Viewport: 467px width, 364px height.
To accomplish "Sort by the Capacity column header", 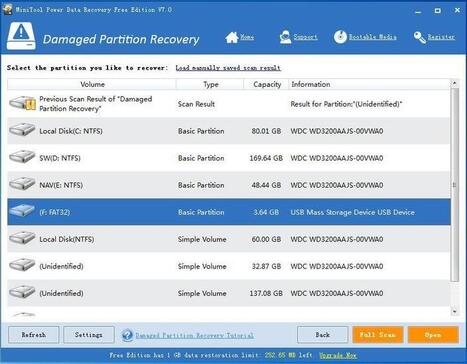I will [x=267, y=84].
